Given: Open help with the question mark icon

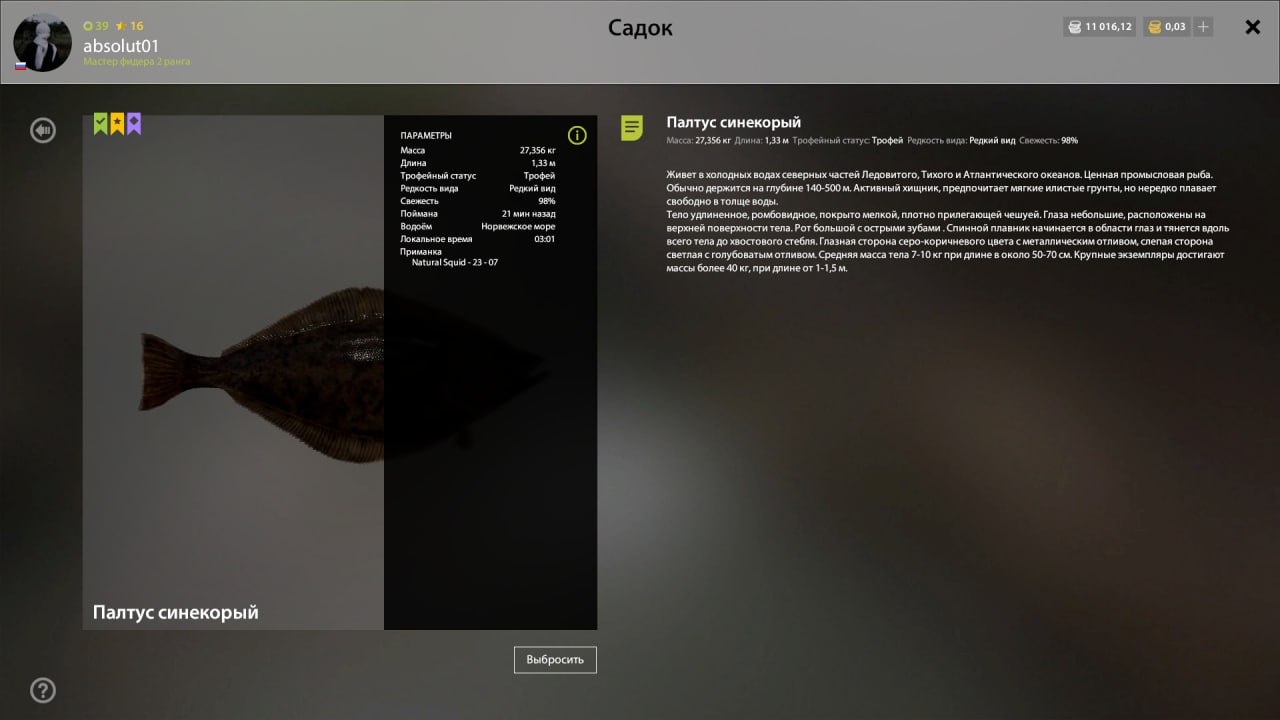Looking at the screenshot, I should click(x=43, y=690).
